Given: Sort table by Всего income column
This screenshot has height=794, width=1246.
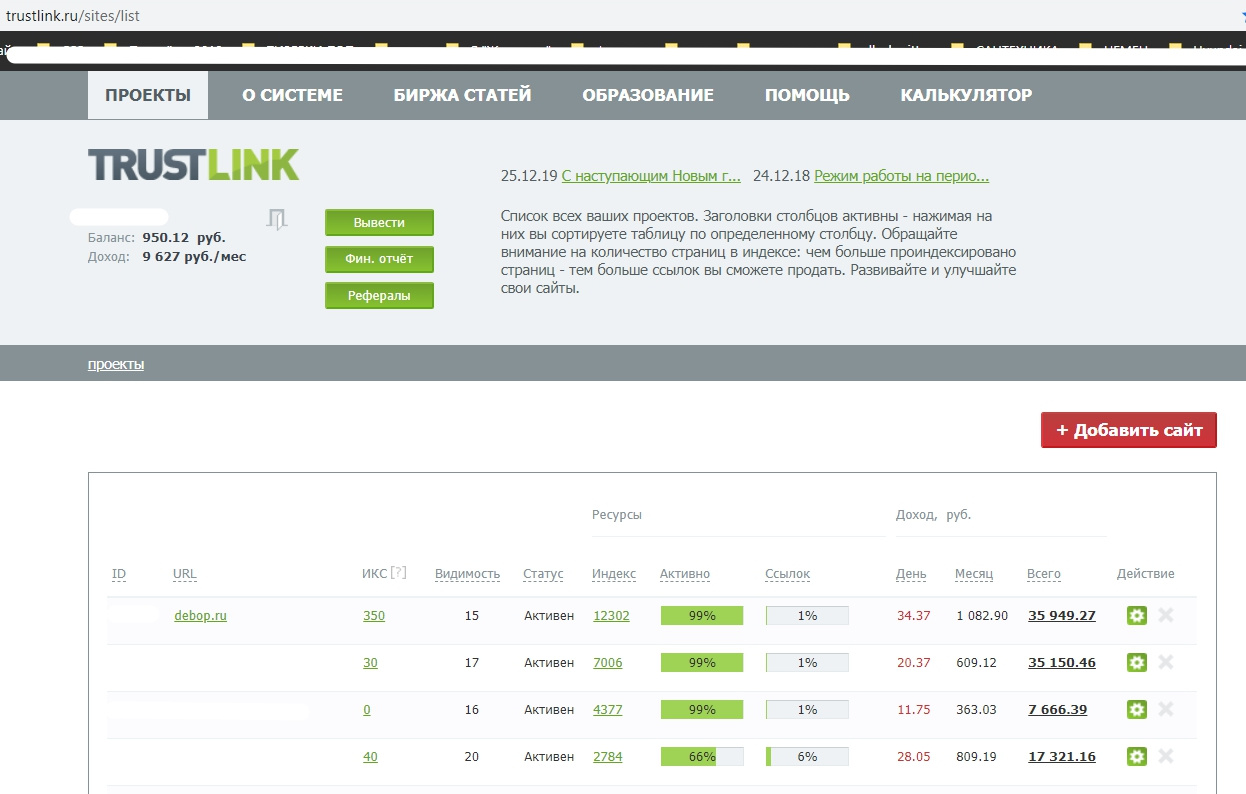Looking at the screenshot, I should pyautogui.click(x=1044, y=574).
